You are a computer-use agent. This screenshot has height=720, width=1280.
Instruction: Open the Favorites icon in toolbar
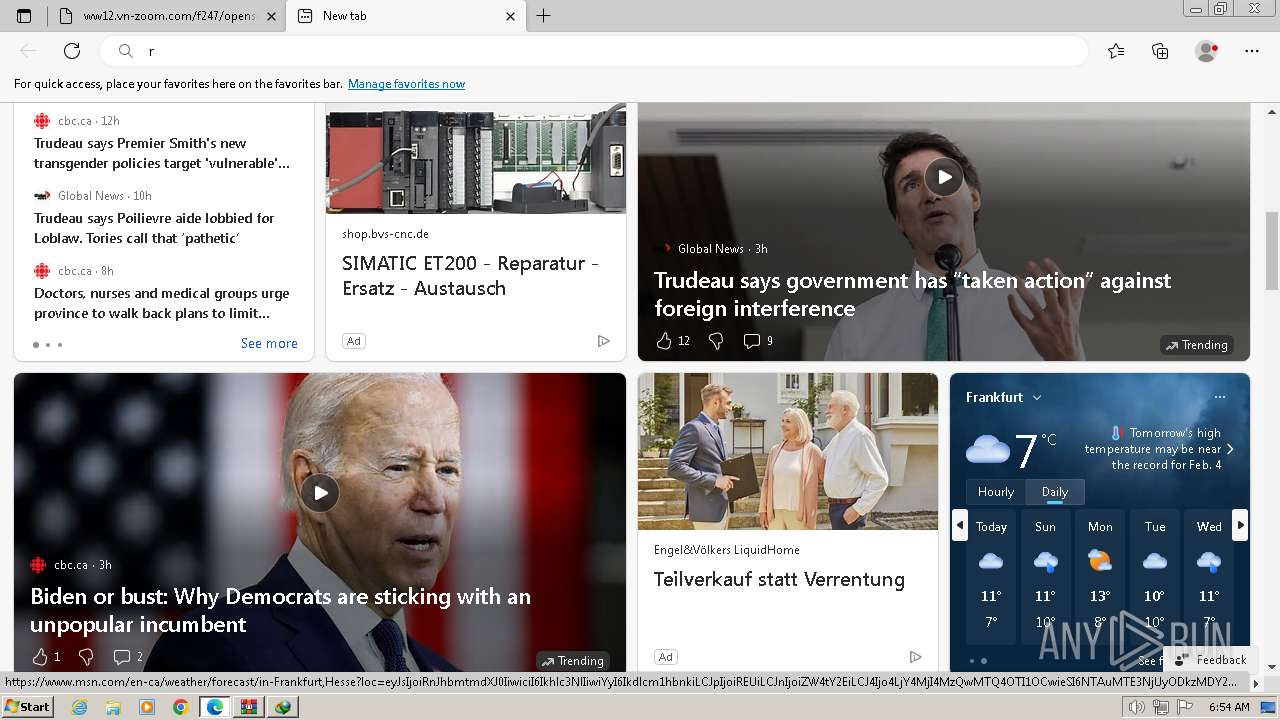[x=1116, y=51]
